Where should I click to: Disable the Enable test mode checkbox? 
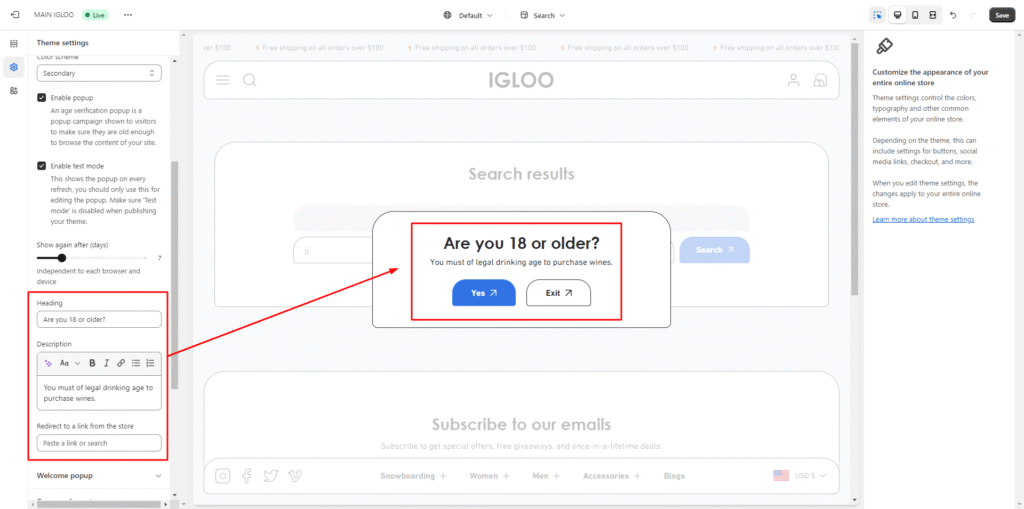tap(42, 166)
